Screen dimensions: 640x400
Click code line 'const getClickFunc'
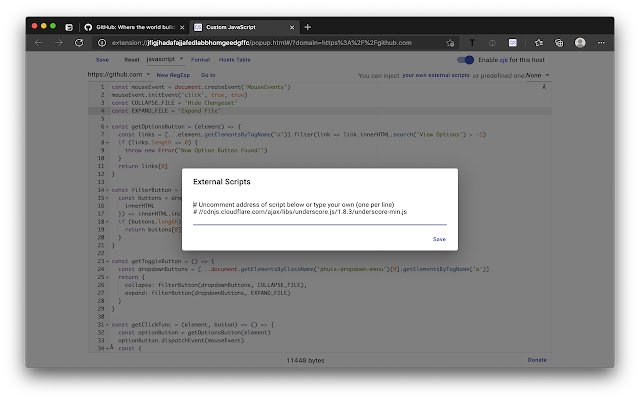(x=193, y=324)
